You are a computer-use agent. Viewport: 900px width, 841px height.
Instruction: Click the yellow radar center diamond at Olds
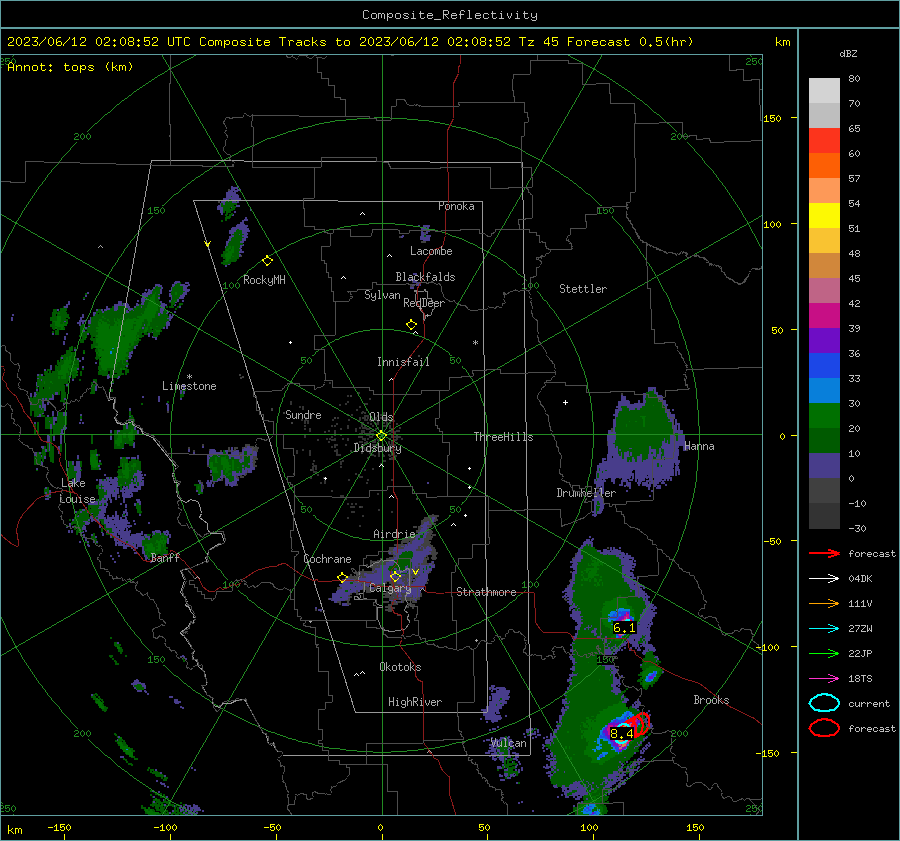click(x=381, y=436)
